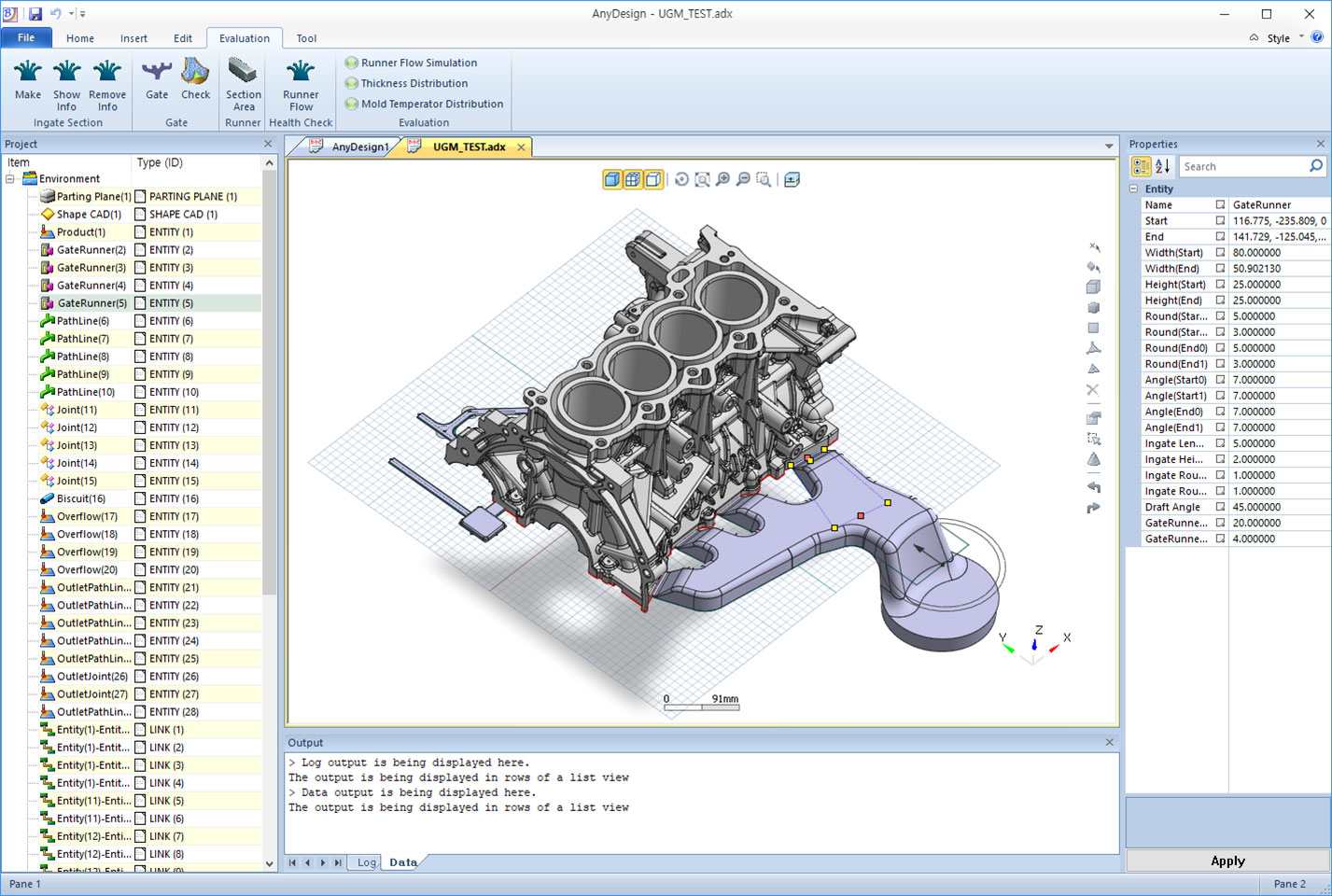Click the zoom out magnifier icon
Viewport: 1332px width, 896px height.
click(743, 179)
